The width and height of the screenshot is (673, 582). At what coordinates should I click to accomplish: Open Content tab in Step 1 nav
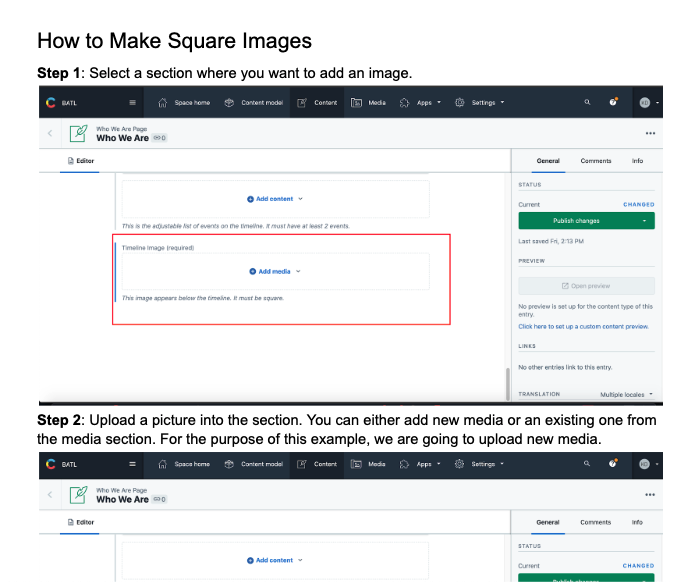pos(317,103)
